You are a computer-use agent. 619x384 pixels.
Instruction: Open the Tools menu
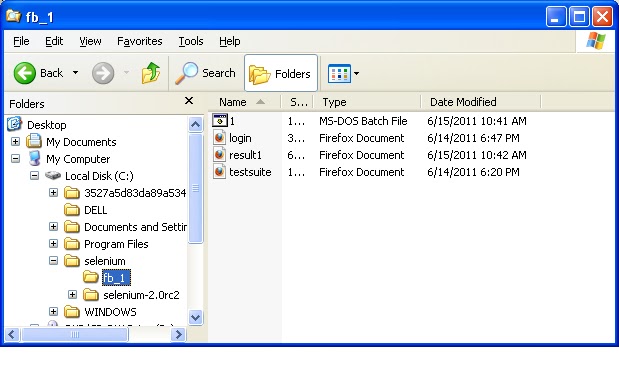click(x=191, y=41)
